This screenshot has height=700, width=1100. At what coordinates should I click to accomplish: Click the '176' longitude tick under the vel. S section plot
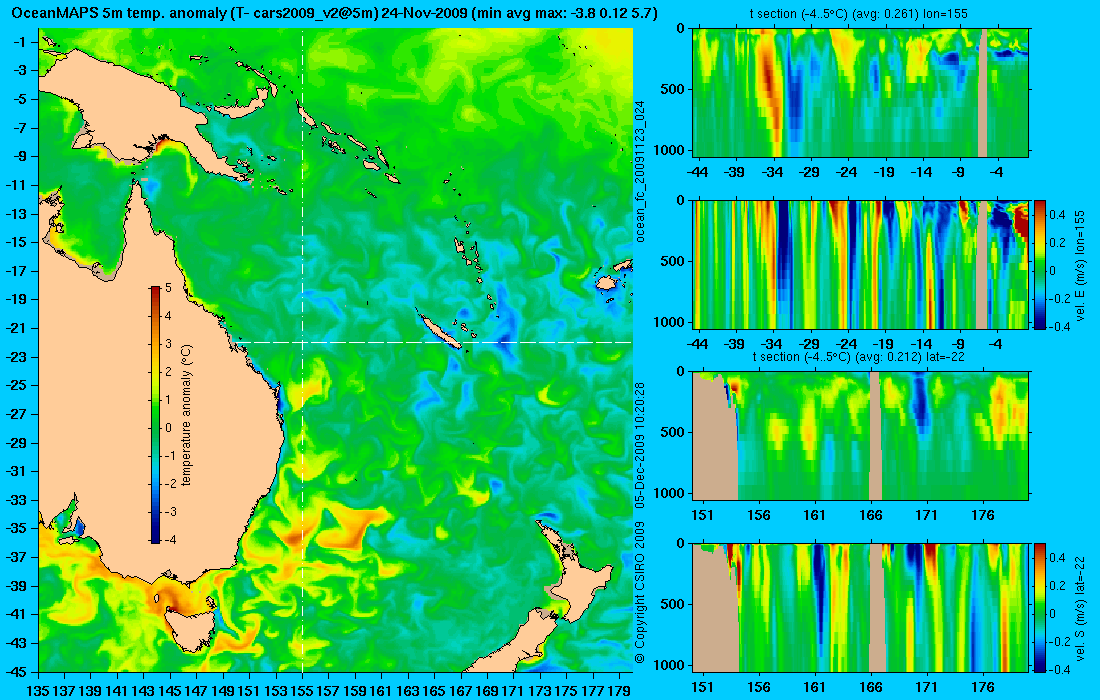(983, 687)
